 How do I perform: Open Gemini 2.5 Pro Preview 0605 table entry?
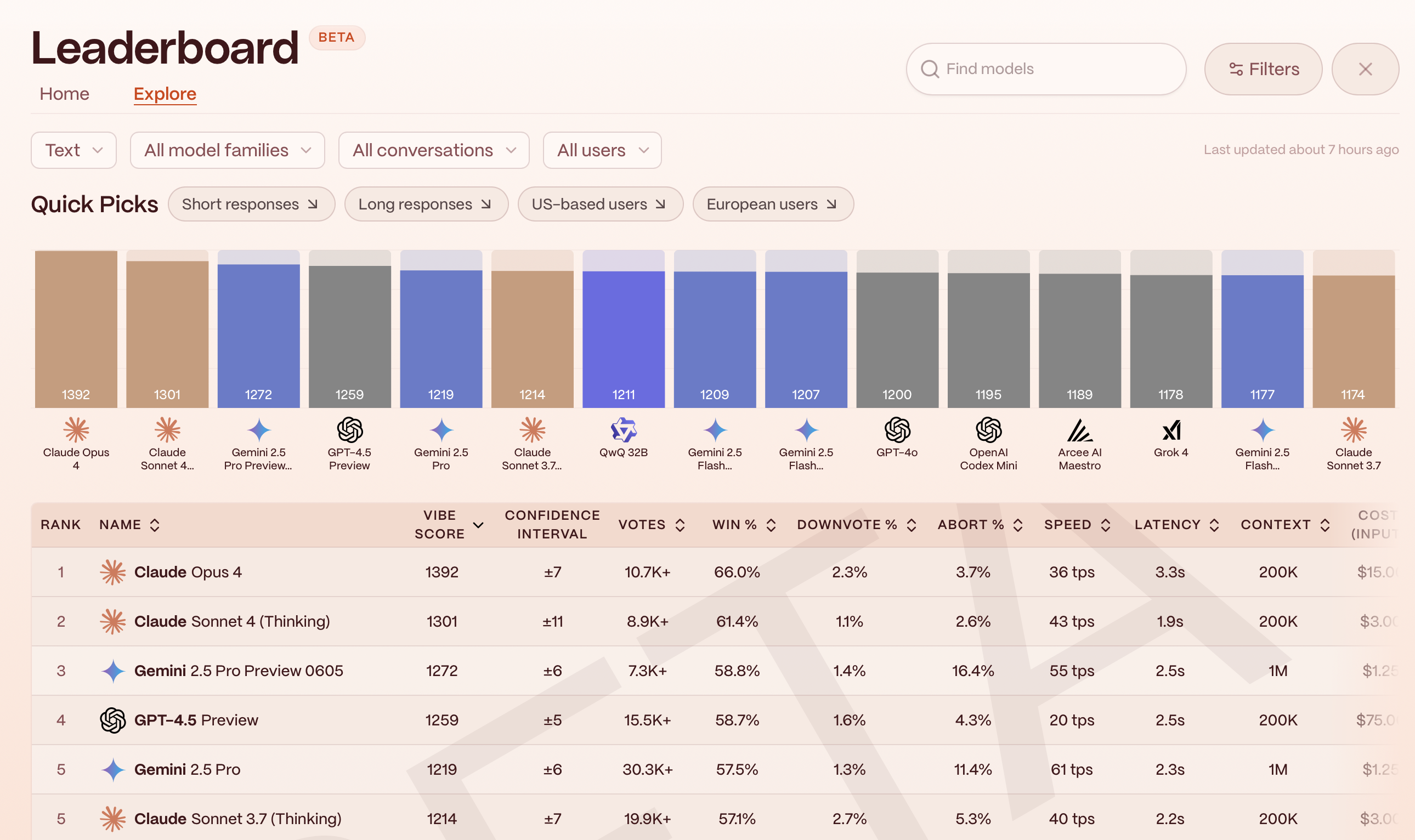(x=239, y=671)
